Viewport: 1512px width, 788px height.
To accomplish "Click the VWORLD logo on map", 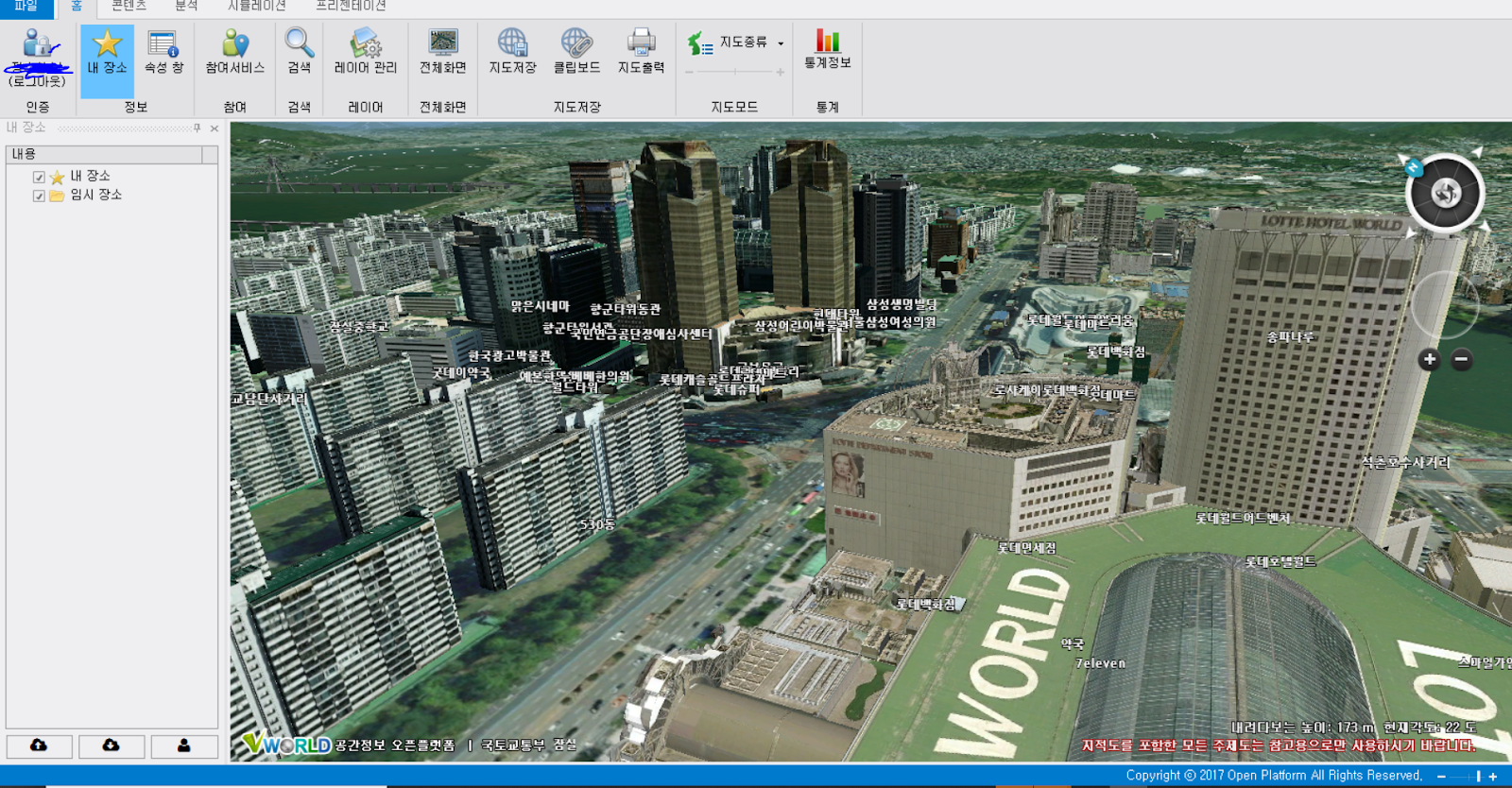I will tap(286, 744).
